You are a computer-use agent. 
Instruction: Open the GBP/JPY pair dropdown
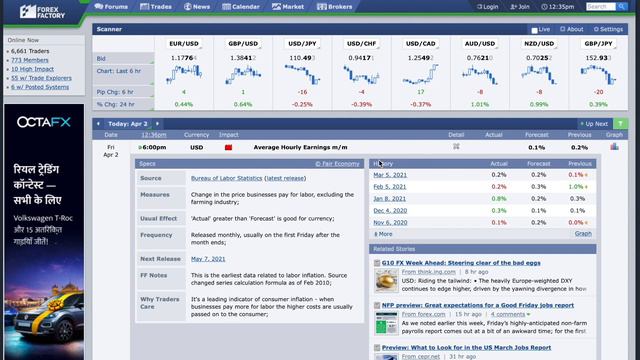tap(598, 44)
